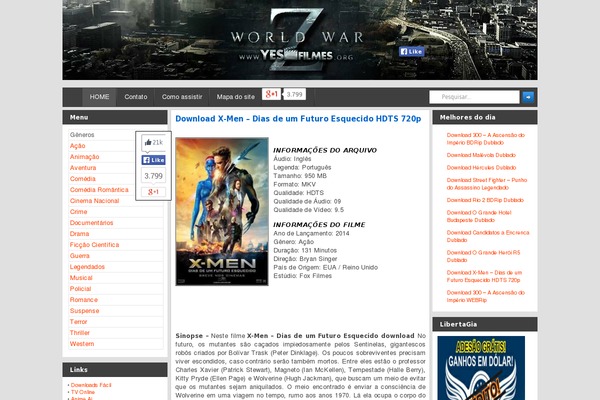
Task: Click the LibertaGia widget header
Action: pos(485,324)
